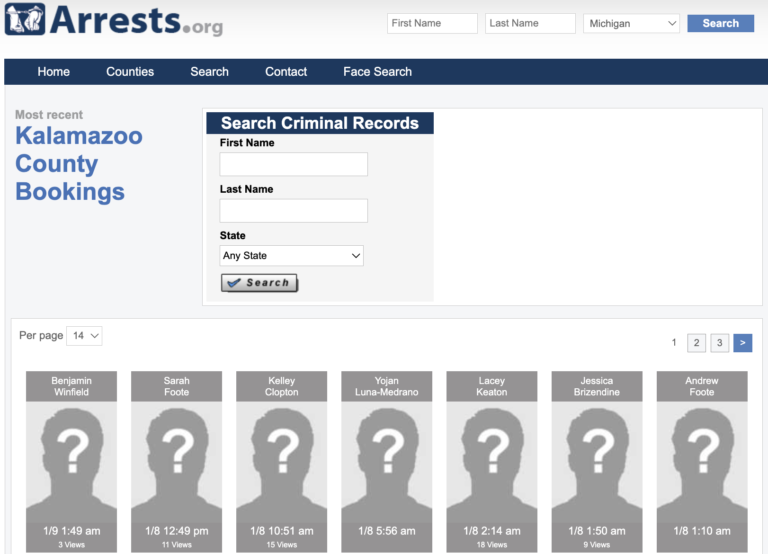Go to results page 2
768x554 pixels.
696,342
